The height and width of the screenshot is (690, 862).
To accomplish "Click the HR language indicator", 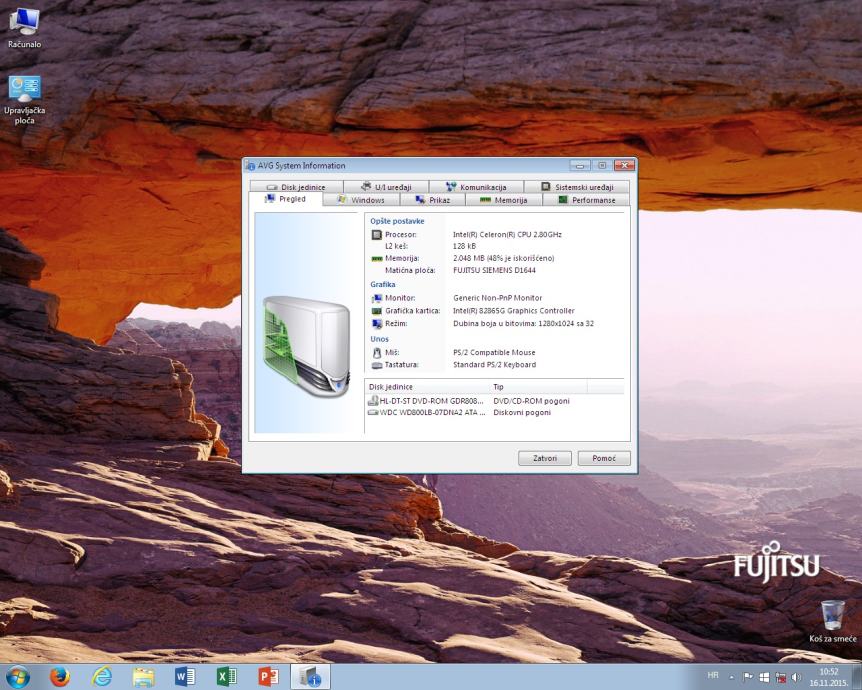I will pyautogui.click(x=712, y=675).
